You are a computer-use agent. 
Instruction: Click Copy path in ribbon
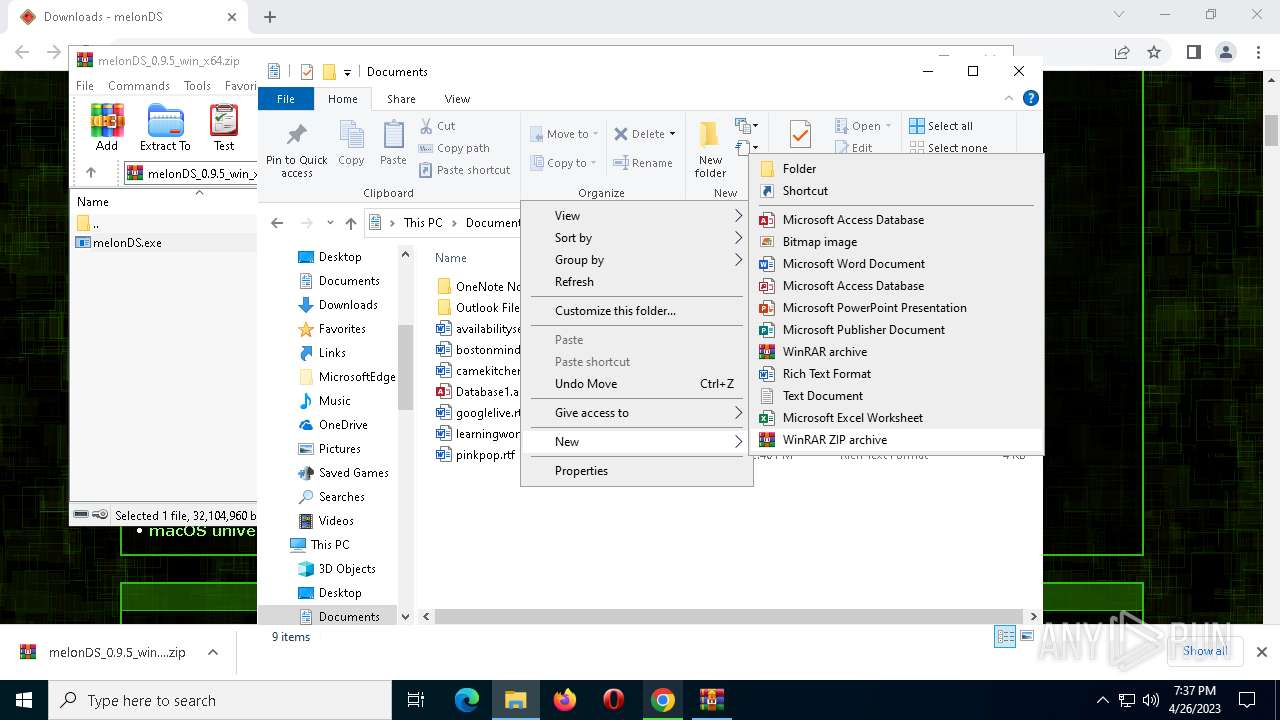[x=454, y=148]
